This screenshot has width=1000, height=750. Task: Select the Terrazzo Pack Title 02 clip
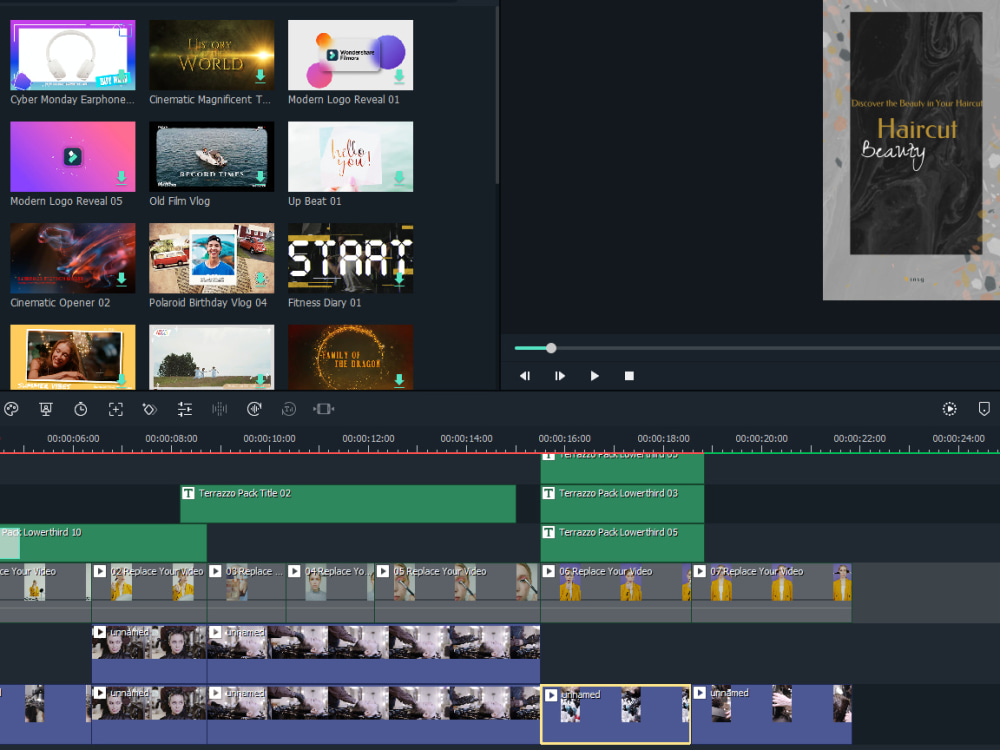(348, 504)
